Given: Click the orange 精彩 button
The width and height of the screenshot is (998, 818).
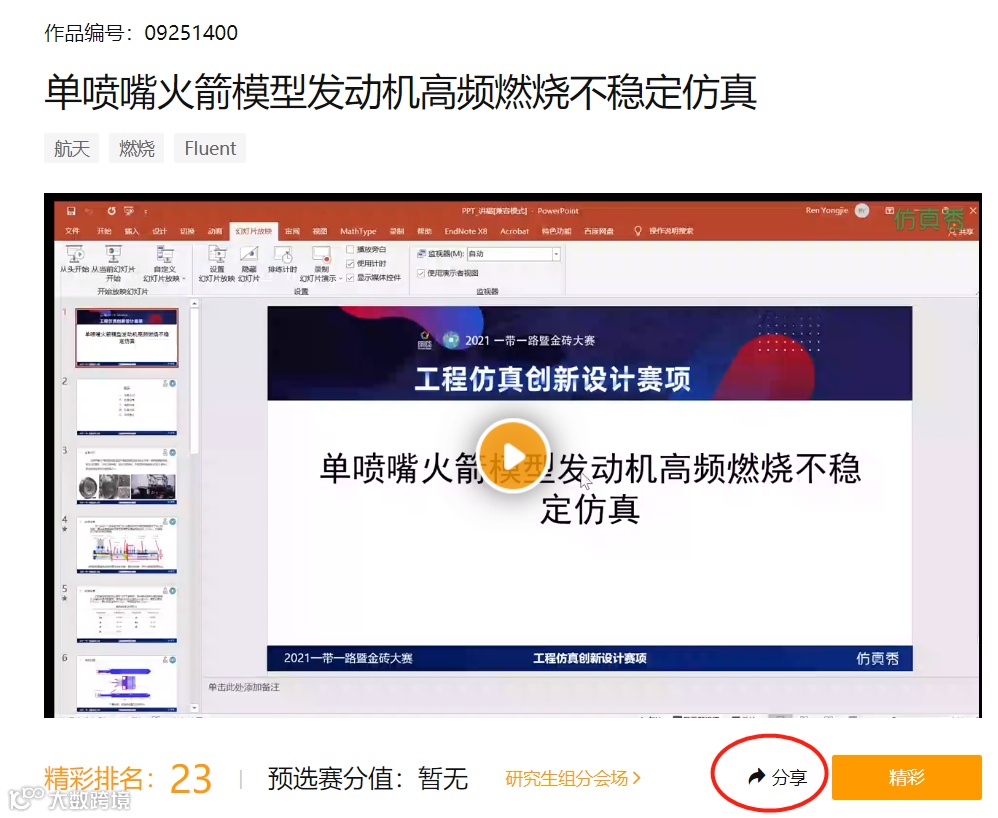Looking at the screenshot, I should tap(906, 777).
